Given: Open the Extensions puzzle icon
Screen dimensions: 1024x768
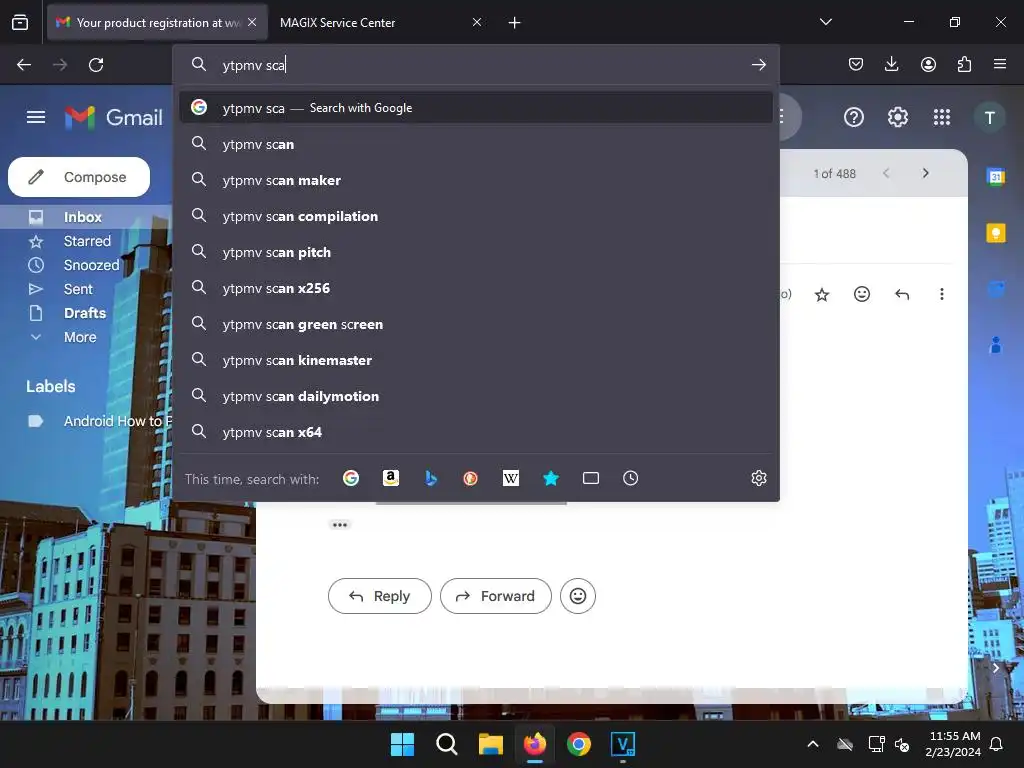Looking at the screenshot, I should [964, 64].
